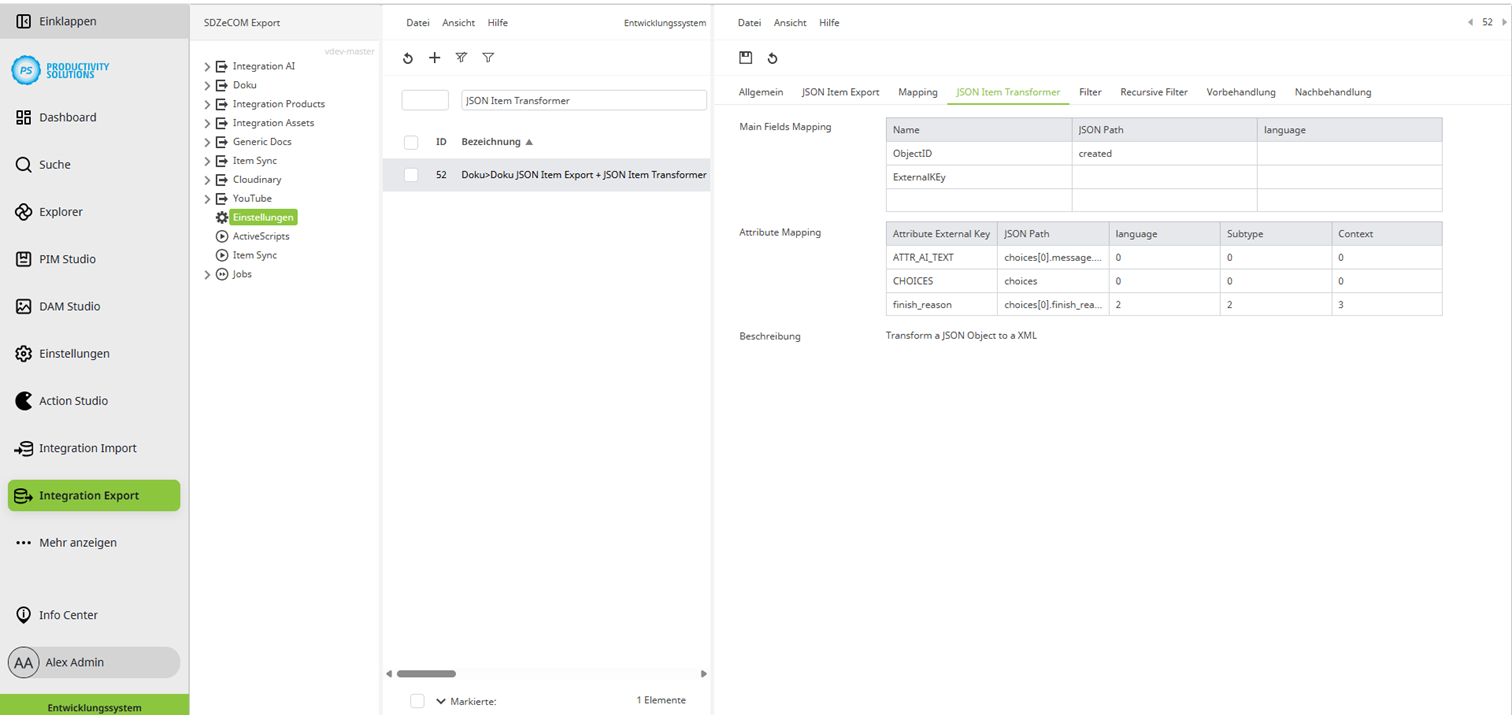The image size is (1512, 715).
Task: Expand YouTube tree node
Action: point(207,199)
